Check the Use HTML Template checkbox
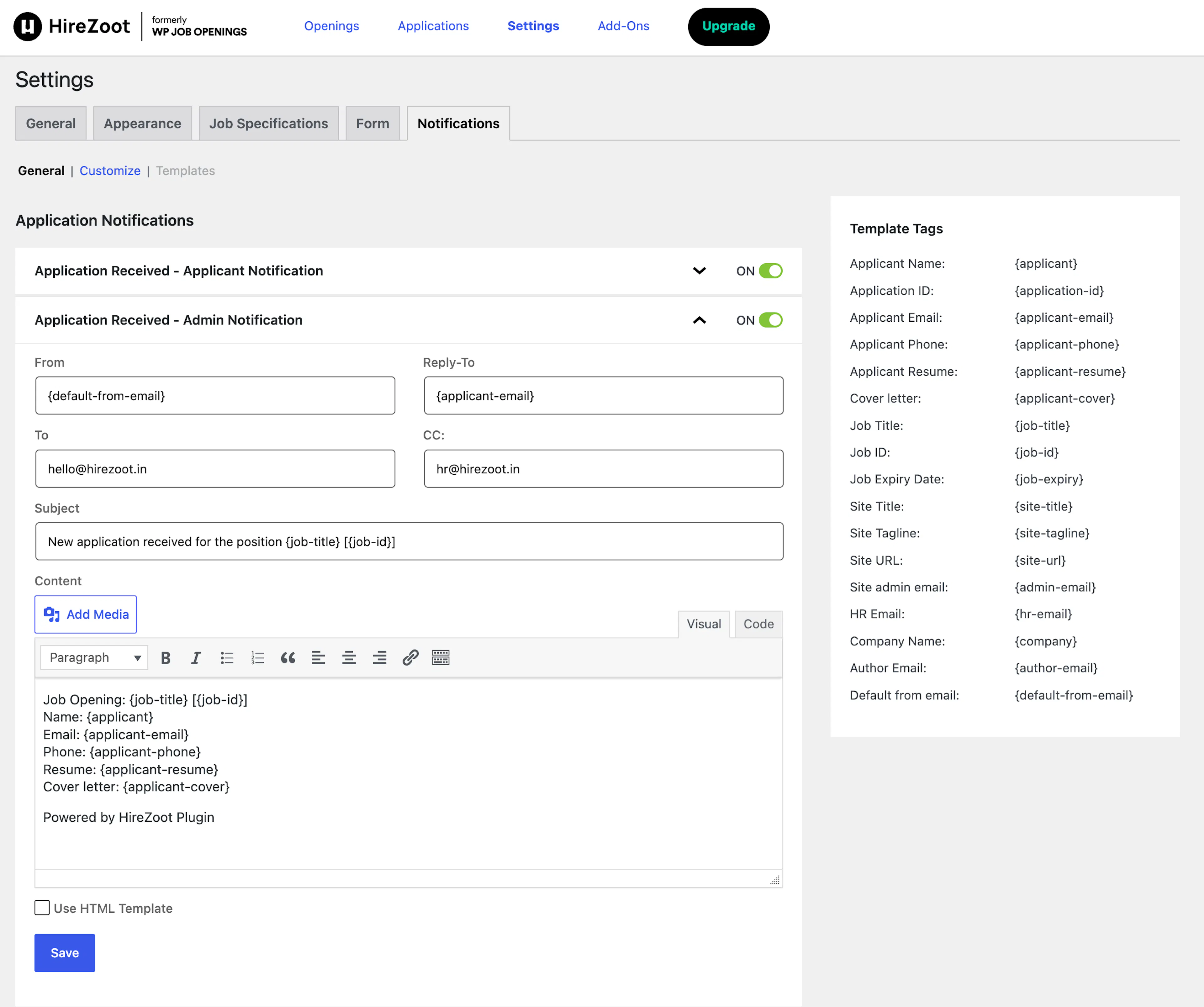This screenshot has width=1204, height=1007. (x=42, y=908)
